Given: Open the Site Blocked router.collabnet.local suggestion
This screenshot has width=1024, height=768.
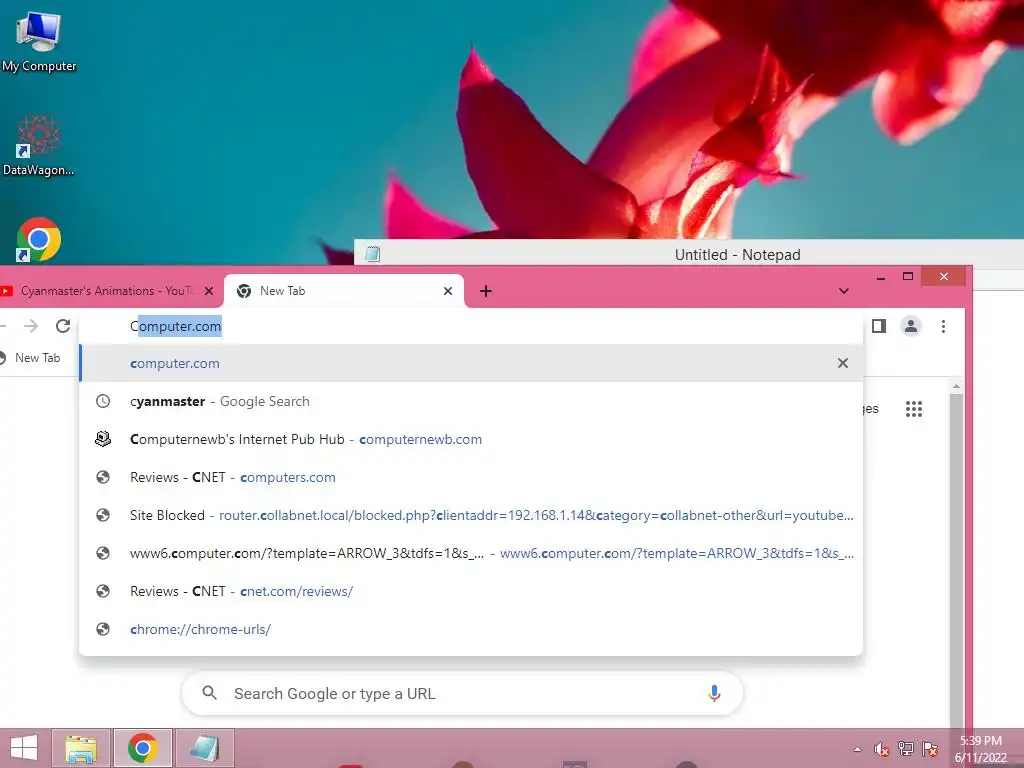Looking at the screenshot, I should (x=471, y=515).
